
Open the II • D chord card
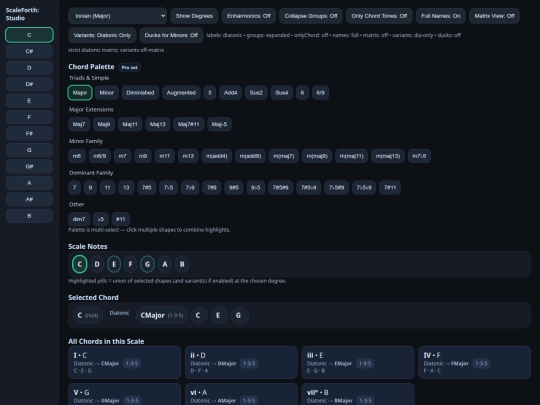tap(241, 363)
